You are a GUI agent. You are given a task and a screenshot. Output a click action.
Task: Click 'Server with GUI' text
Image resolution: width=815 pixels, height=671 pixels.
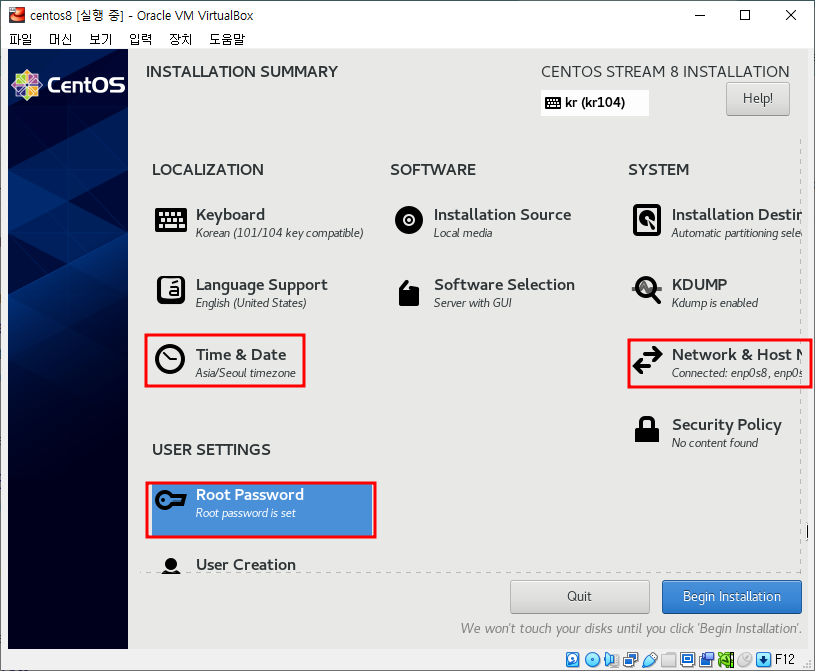pyautogui.click(x=472, y=303)
